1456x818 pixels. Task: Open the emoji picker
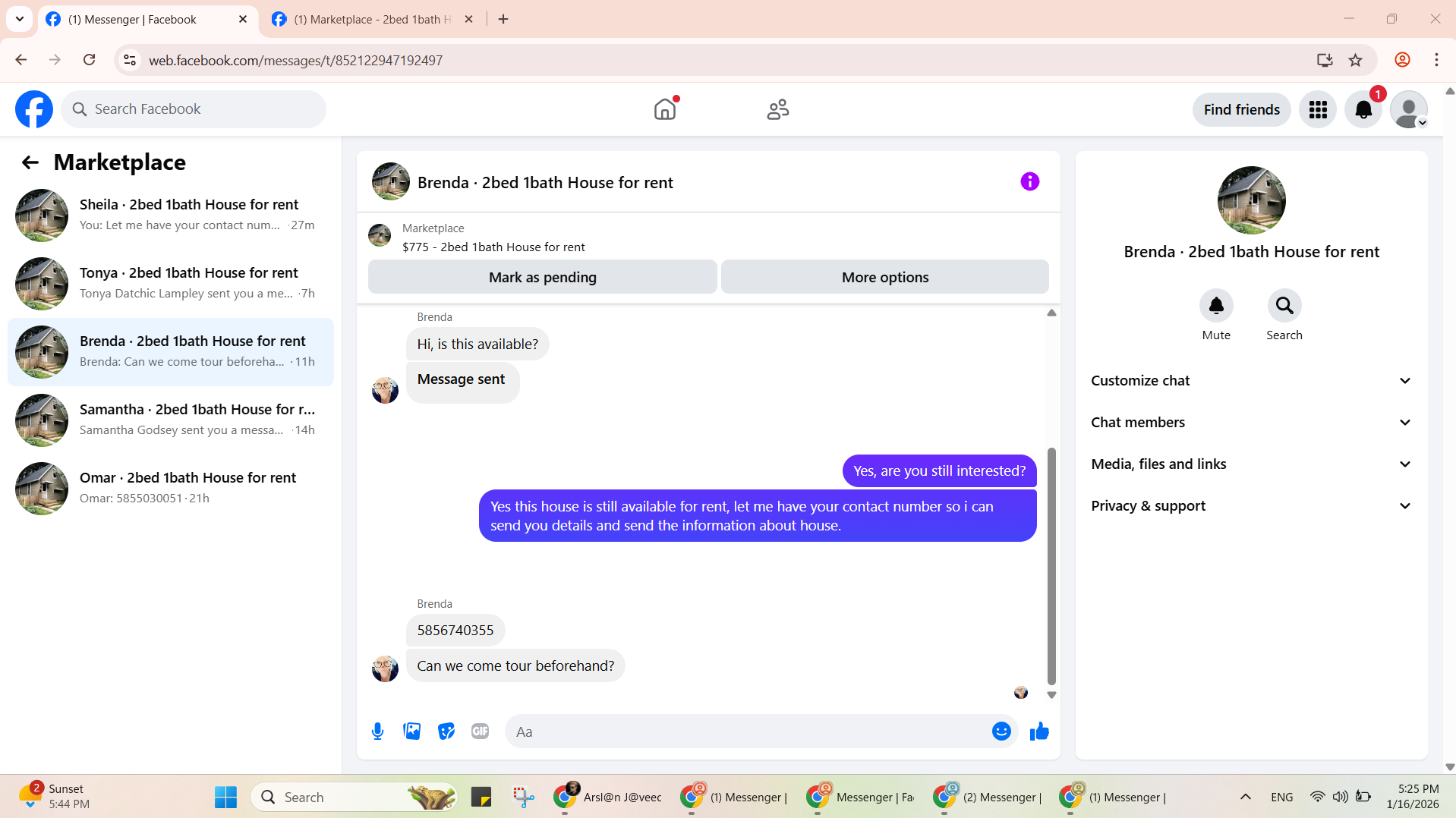[x=1001, y=731]
